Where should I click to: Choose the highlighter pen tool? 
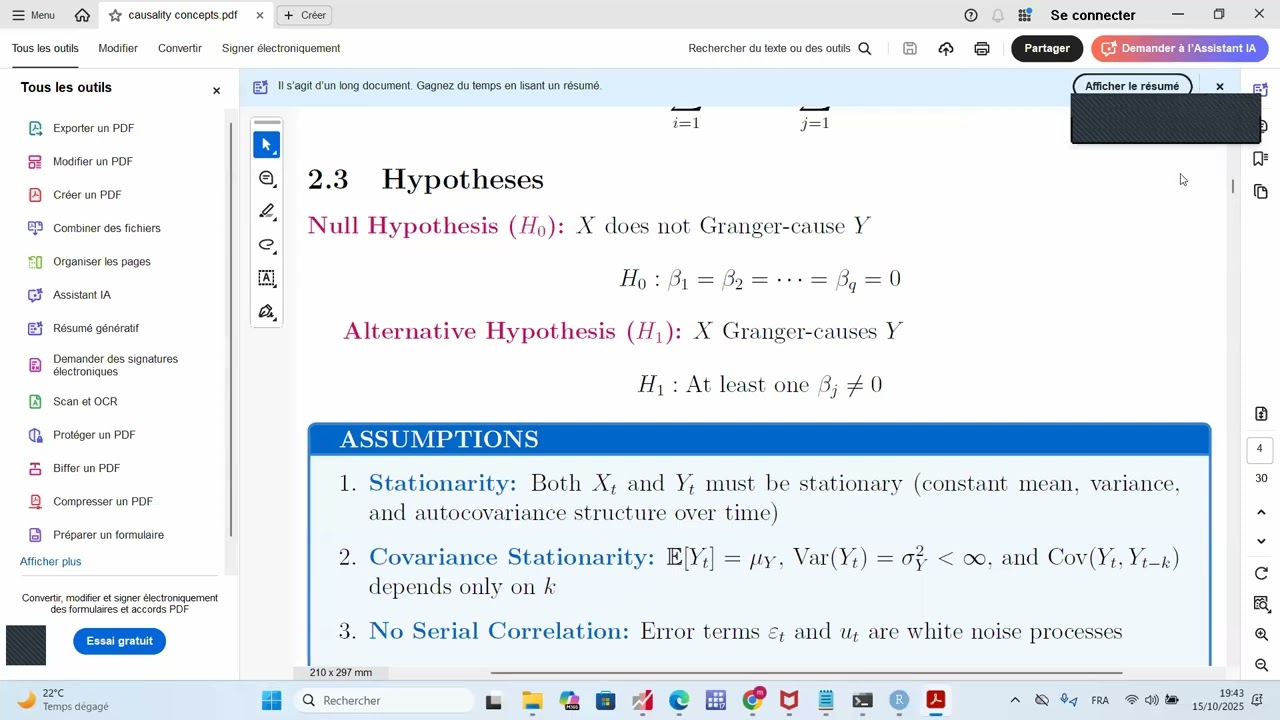pyautogui.click(x=267, y=211)
